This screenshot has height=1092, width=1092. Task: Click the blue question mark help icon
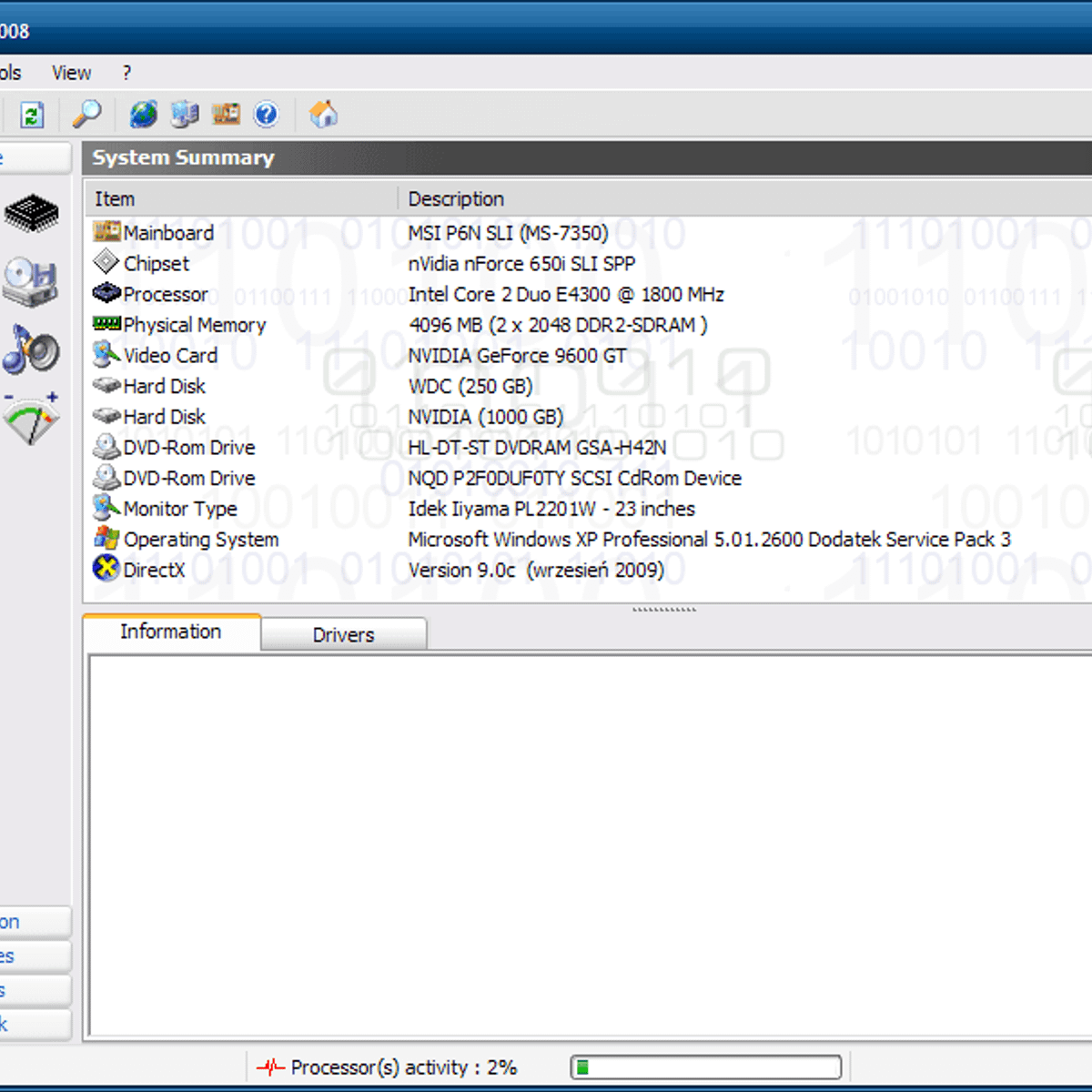point(266,115)
